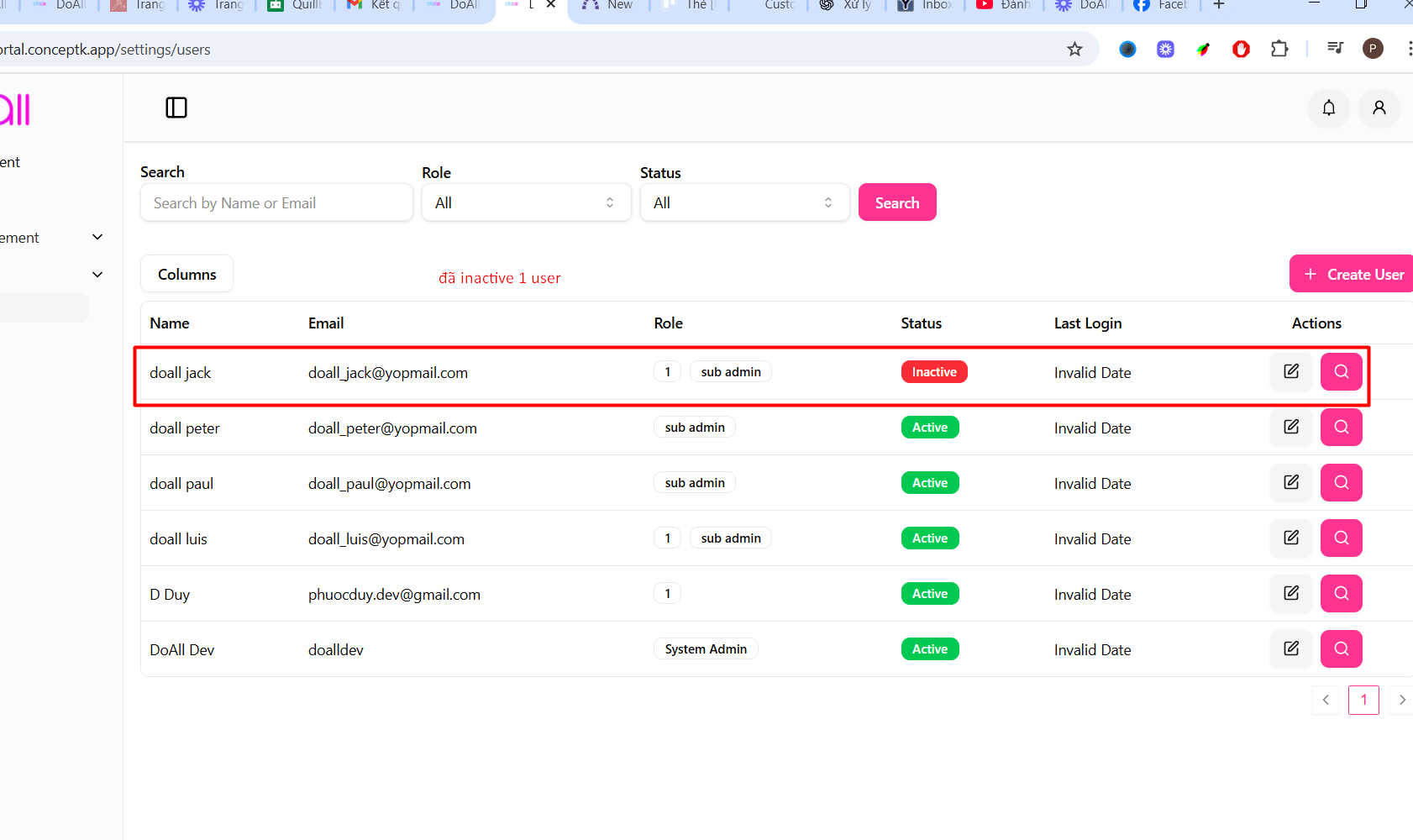The width and height of the screenshot is (1413, 840).
Task: Edit the doall jack user
Action: [1290, 371]
